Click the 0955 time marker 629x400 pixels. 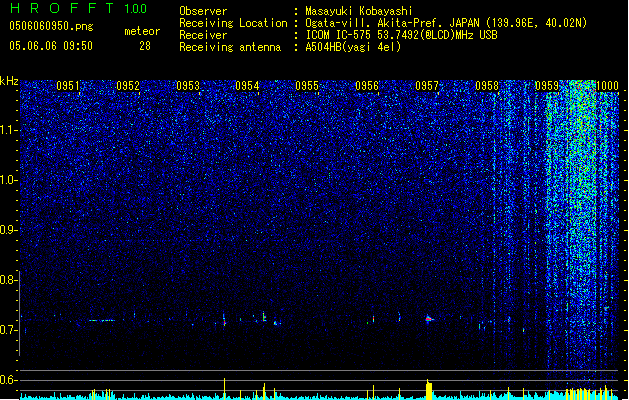point(307,86)
